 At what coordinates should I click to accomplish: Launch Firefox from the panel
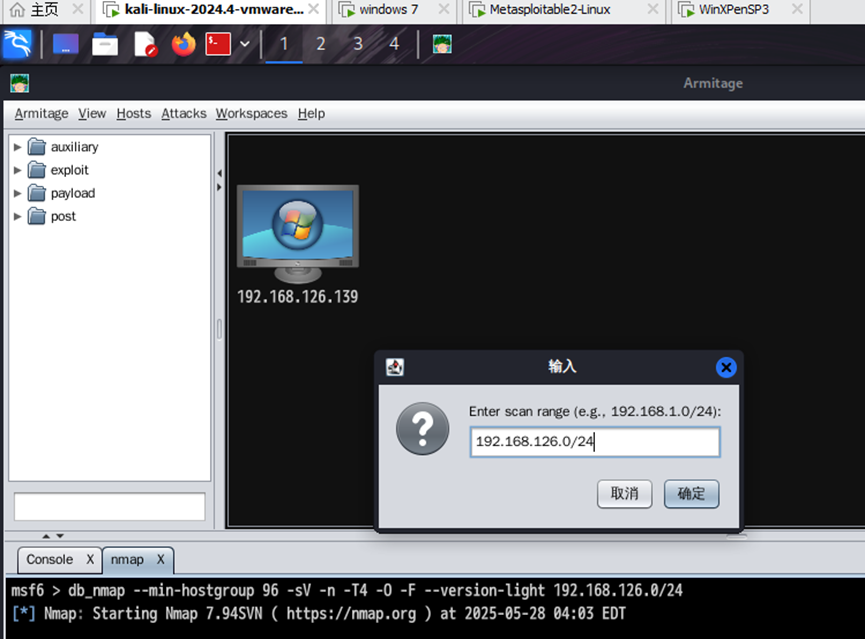[184, 44]
